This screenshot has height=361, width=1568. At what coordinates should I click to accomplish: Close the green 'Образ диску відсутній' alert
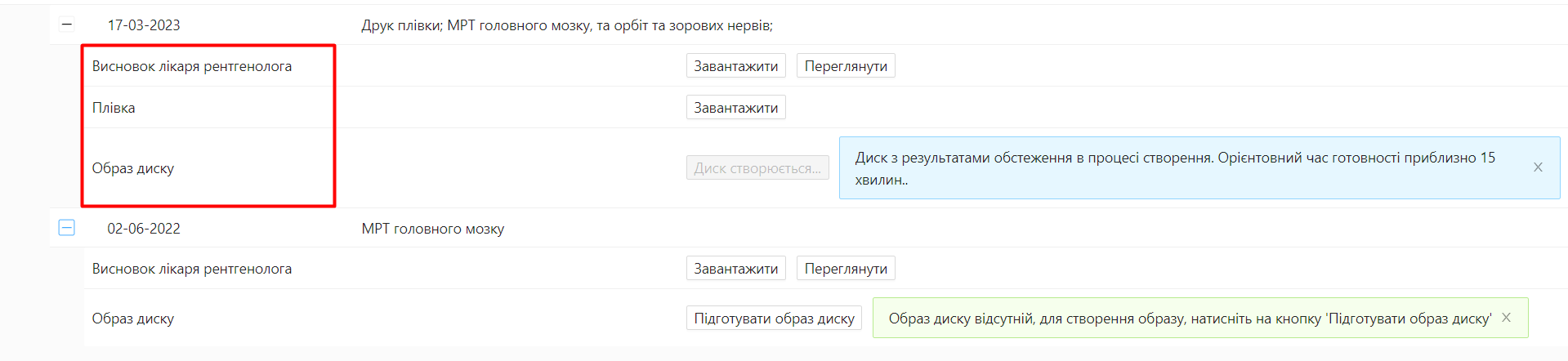[1506, 318]
